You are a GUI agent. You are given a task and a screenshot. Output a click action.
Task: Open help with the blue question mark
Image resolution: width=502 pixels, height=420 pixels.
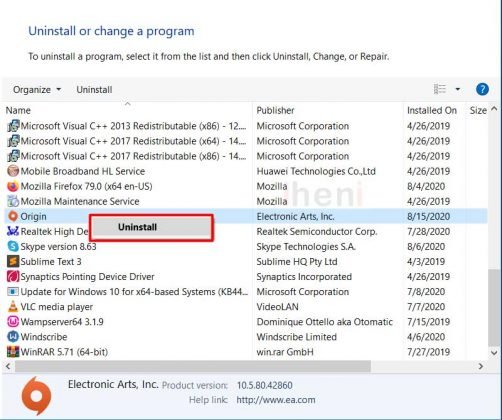click(x=482, y=89)
